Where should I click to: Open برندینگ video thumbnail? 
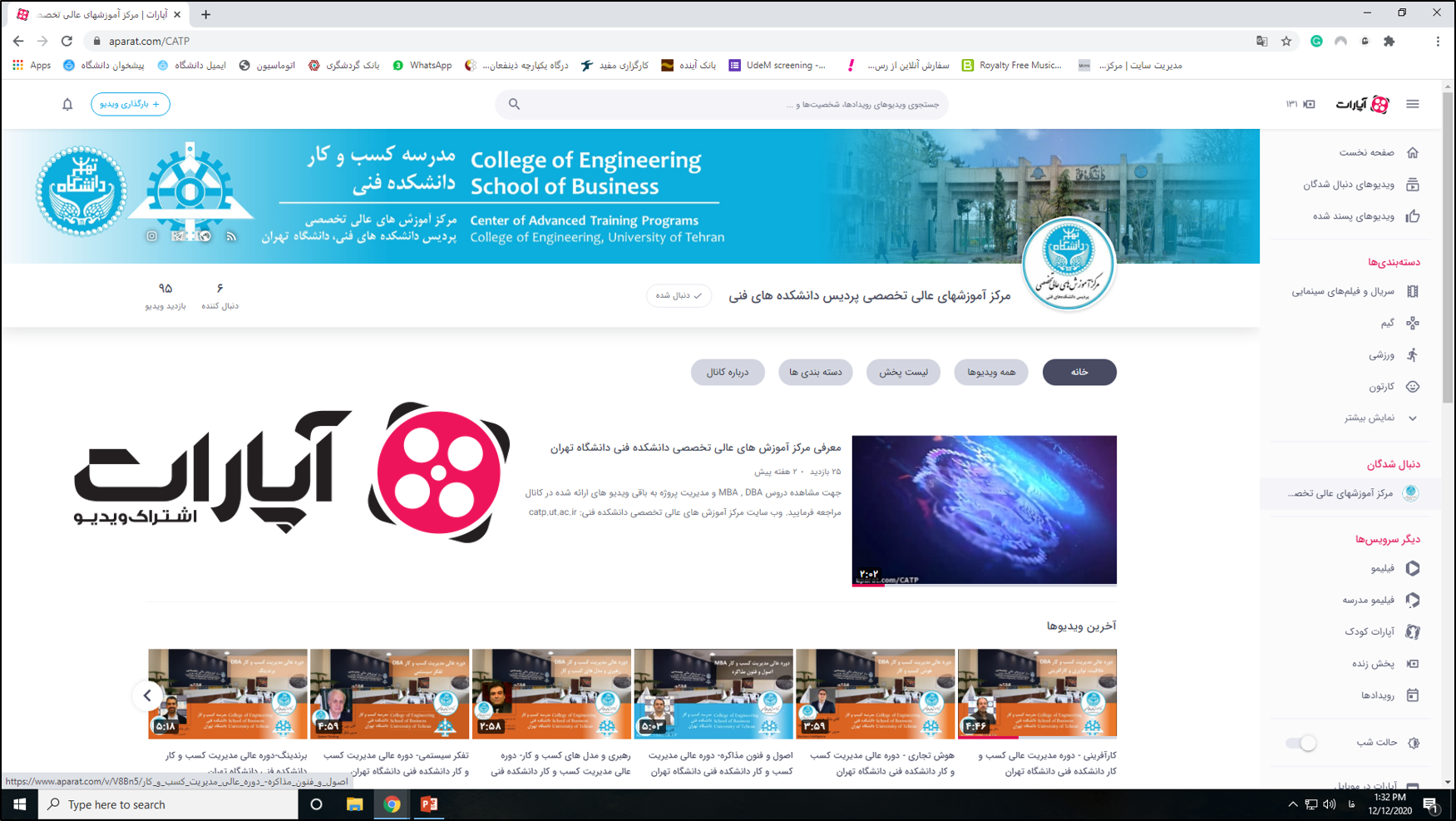pos(228,694)
